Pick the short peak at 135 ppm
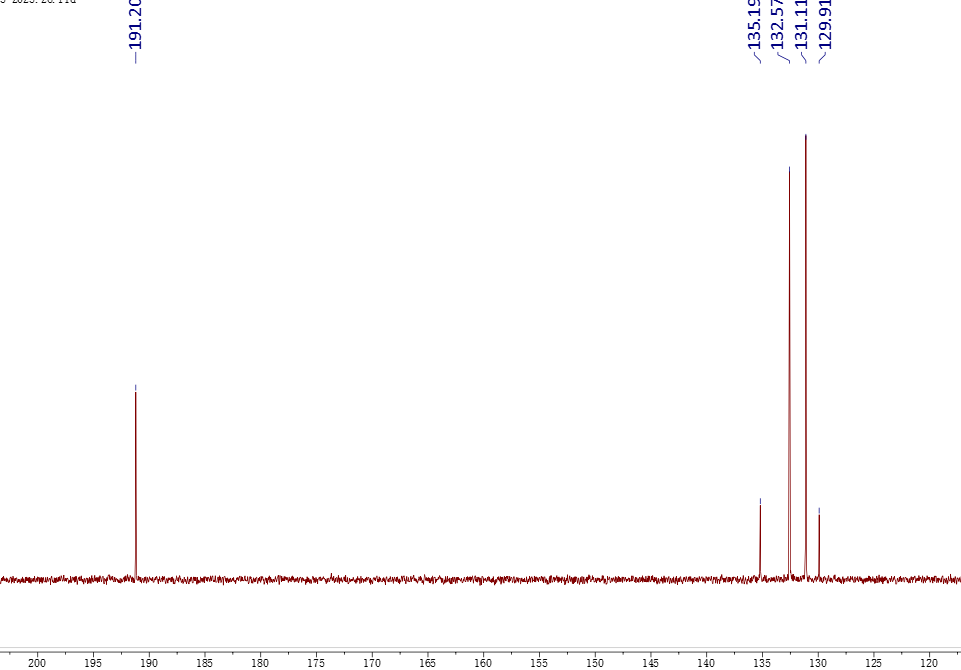The image size is (961, 670). click(x=760, y=540)
